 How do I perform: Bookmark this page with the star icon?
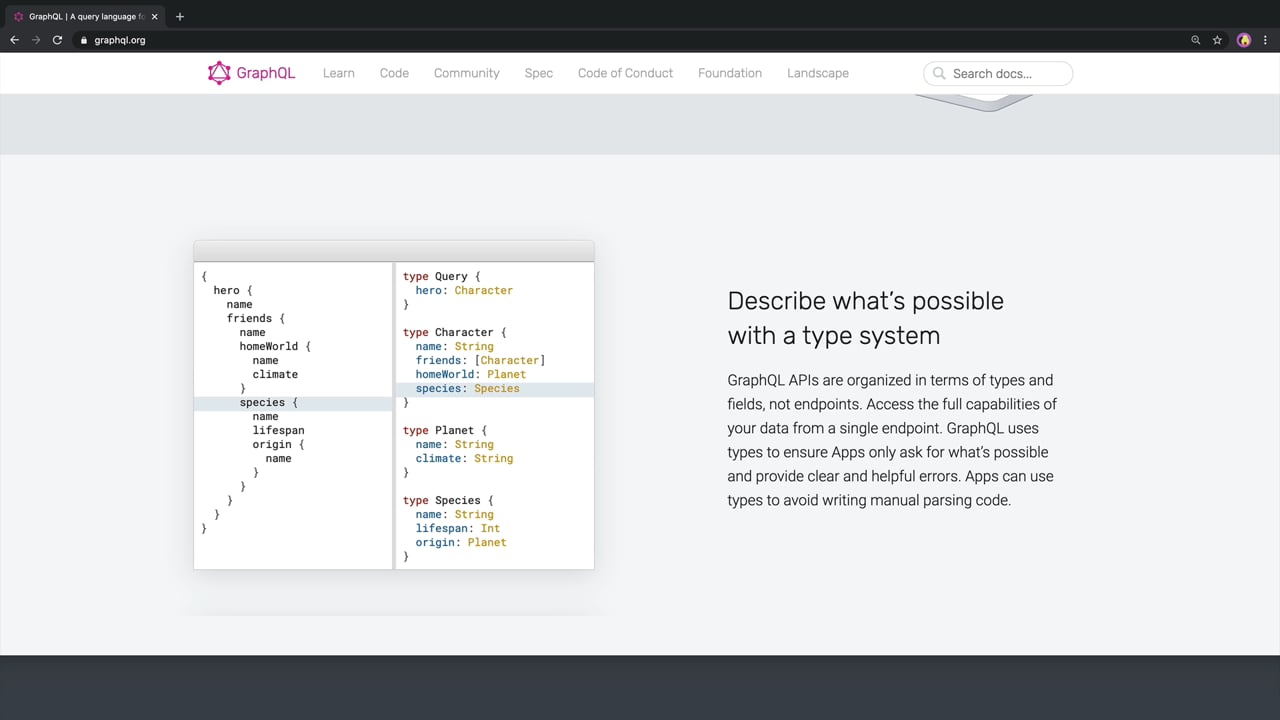pyautogui.click(x=1217, y=40)
